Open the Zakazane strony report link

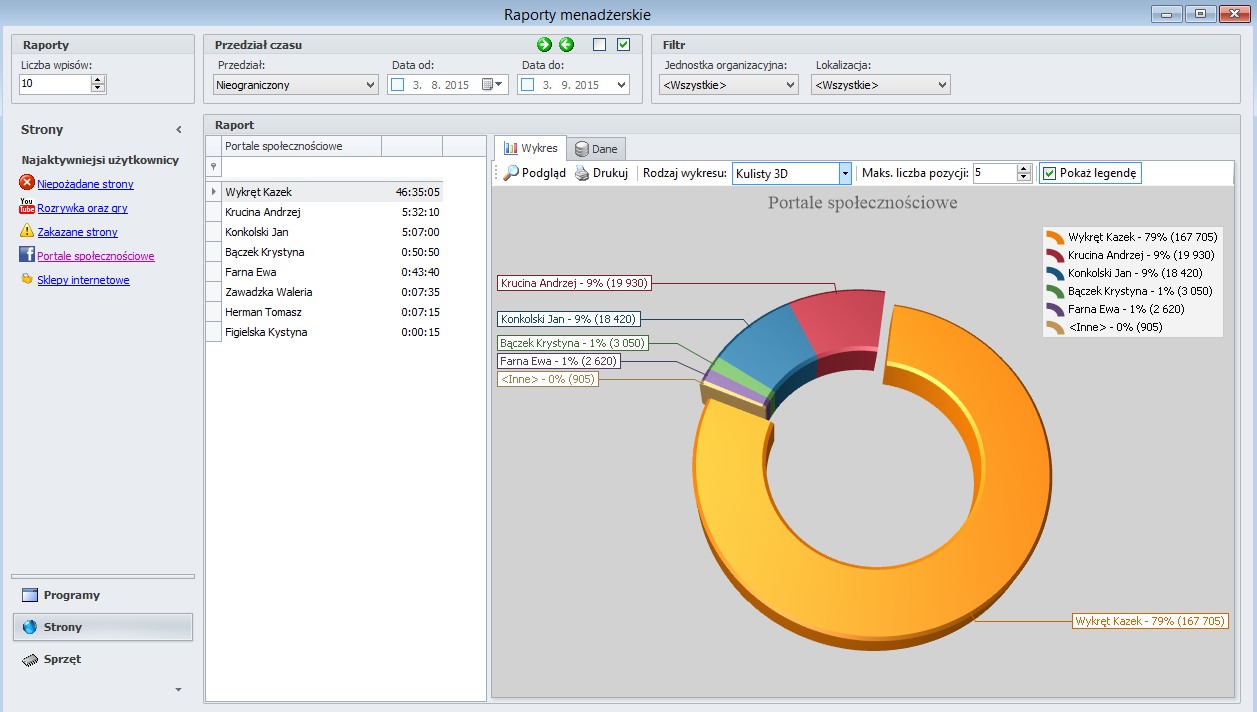point(77,232)
